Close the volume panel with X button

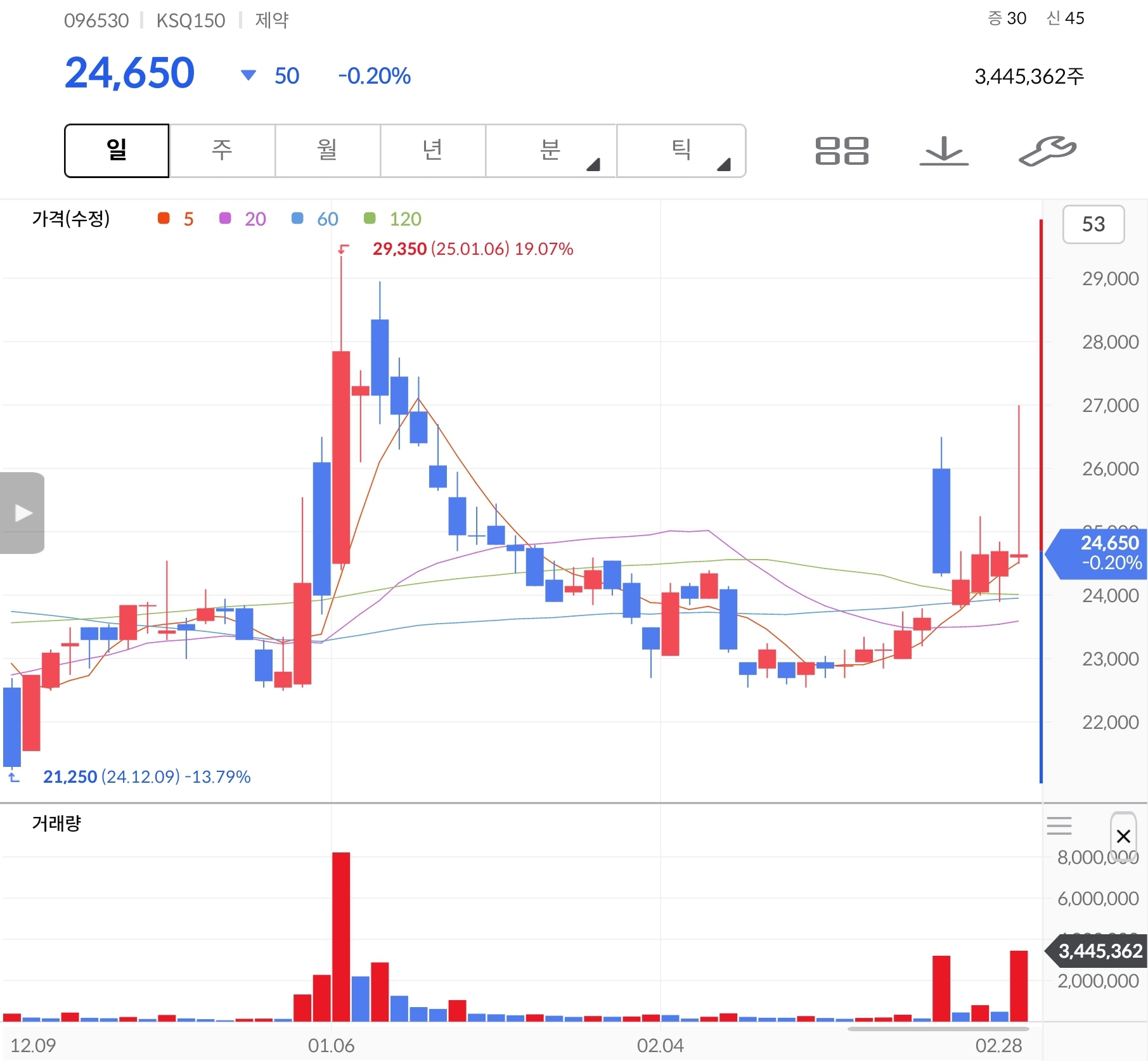coord(1123,836)
